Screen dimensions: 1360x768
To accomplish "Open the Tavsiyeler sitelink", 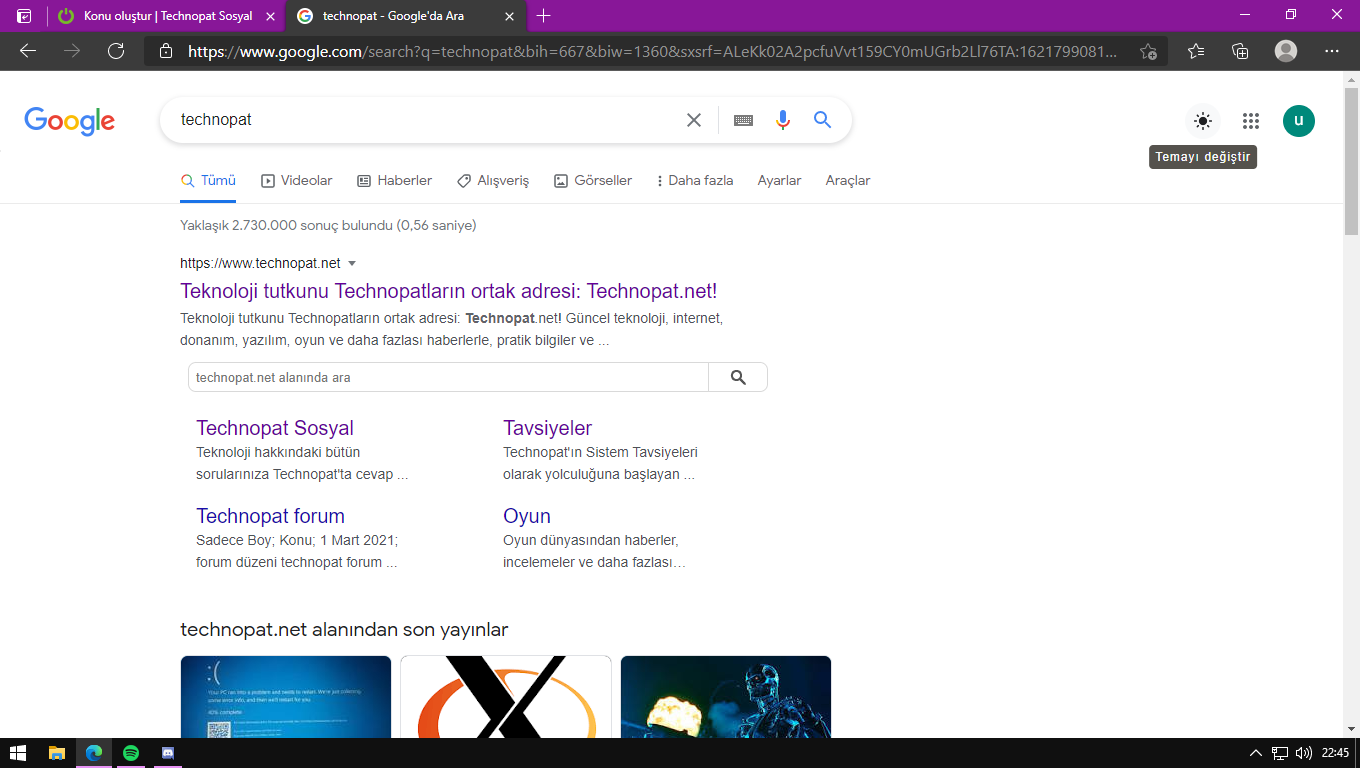I will pos(547,428).
